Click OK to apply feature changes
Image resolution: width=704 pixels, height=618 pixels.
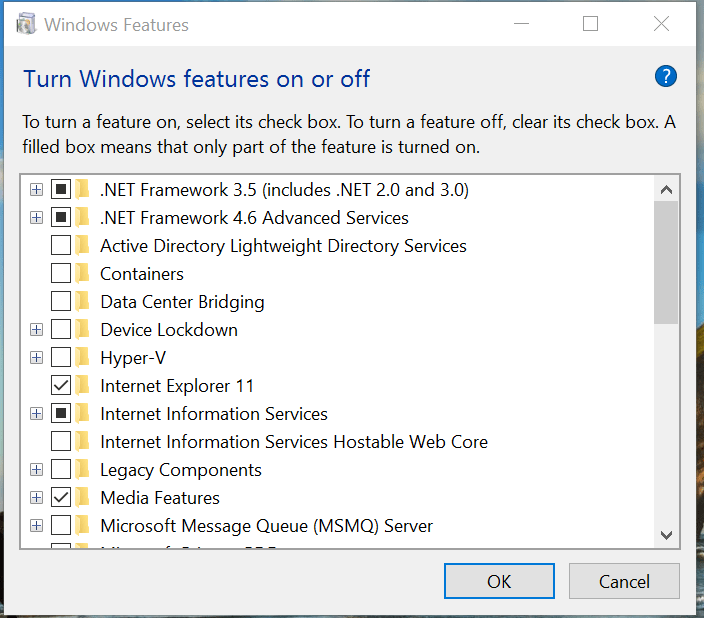point(499,581)
